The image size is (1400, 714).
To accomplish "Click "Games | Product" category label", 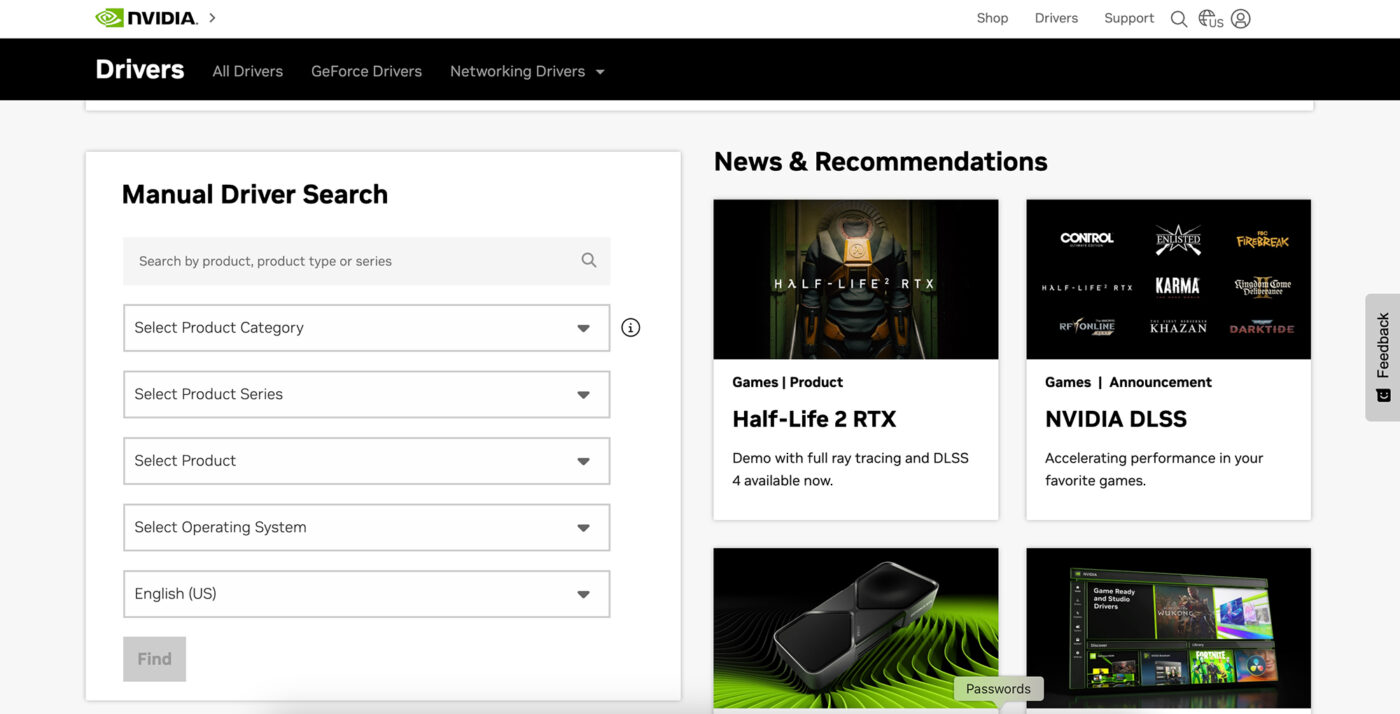I will pyautogui.click(x=787, y=382).
